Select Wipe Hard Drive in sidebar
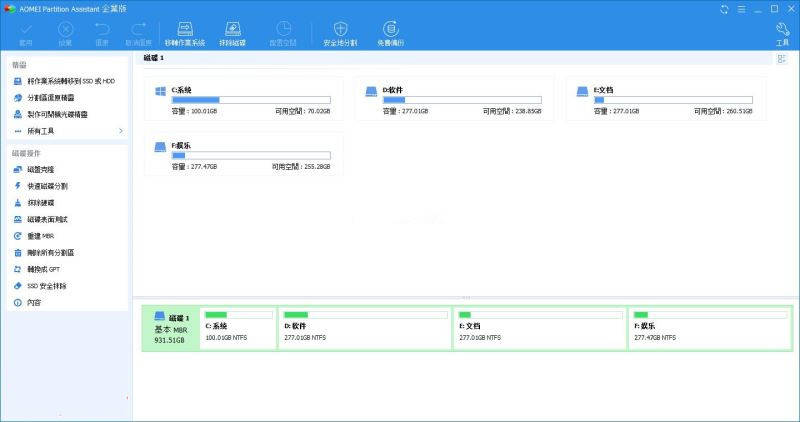Image resolution: width=800 pixels, height=422 pixels. click(34, 203)
